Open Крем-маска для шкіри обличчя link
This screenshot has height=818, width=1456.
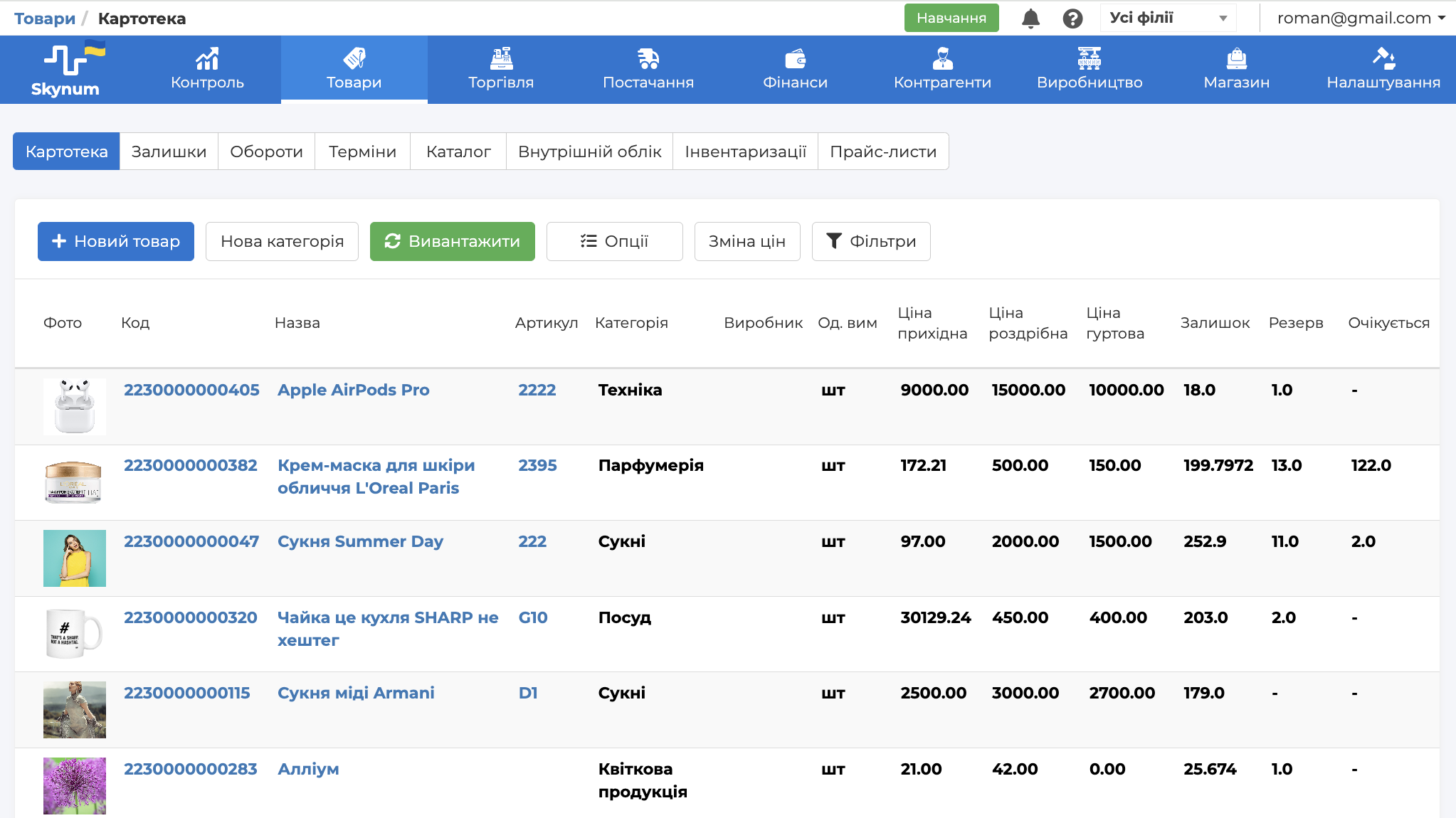pyautogui.click(x=376, y=477)
